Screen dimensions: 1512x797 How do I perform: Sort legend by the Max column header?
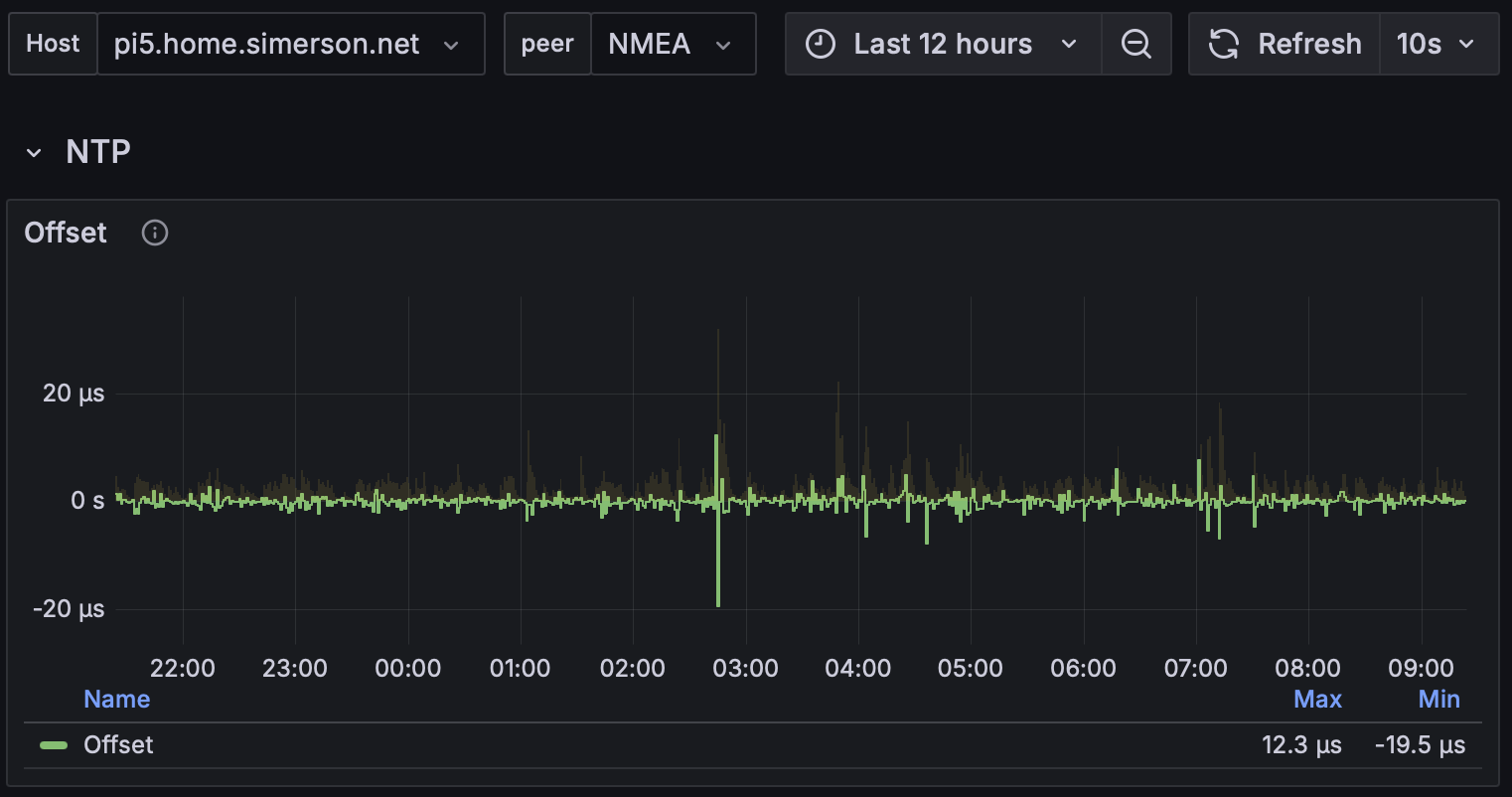pos(1317,700)
